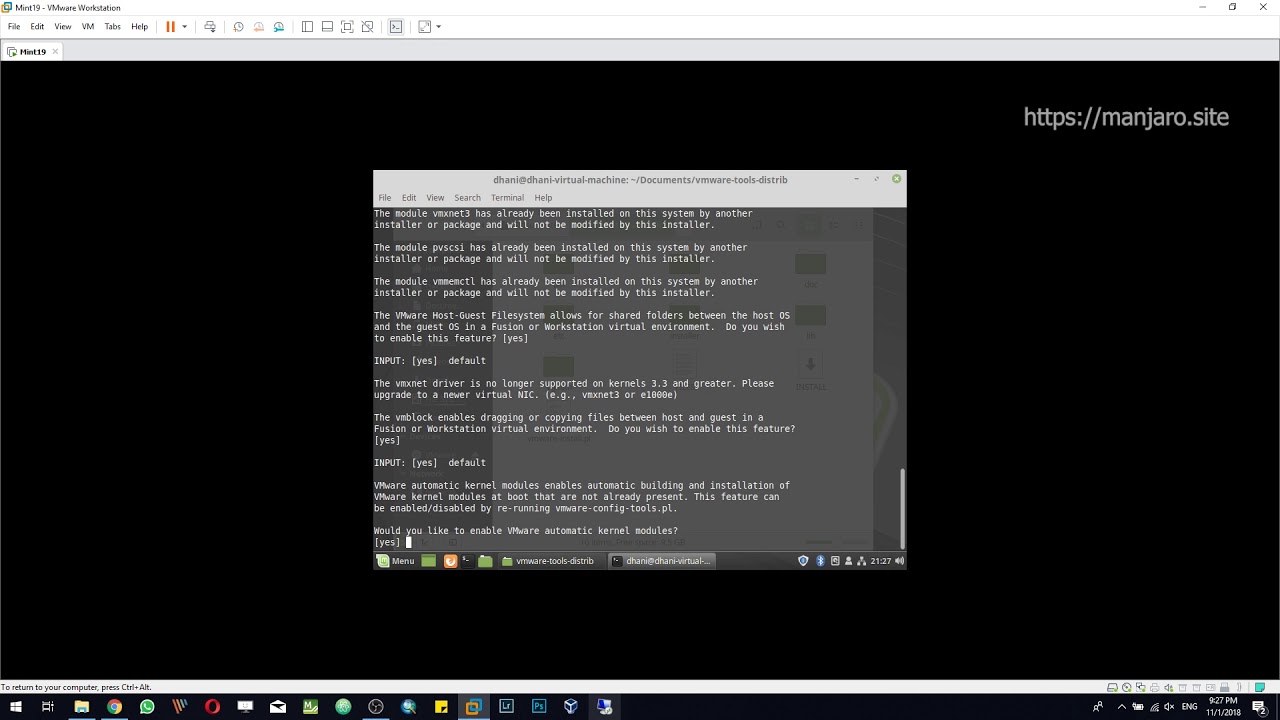Open Opera browser from the taskbar

(x=212, y=706)
